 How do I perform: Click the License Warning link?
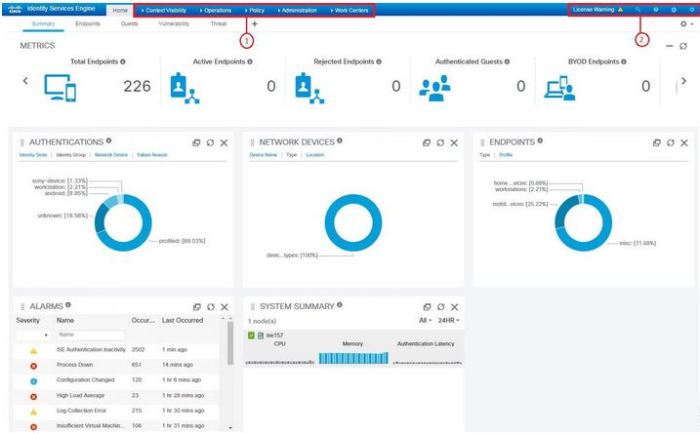pyautogui.click(x=596, y=9)
